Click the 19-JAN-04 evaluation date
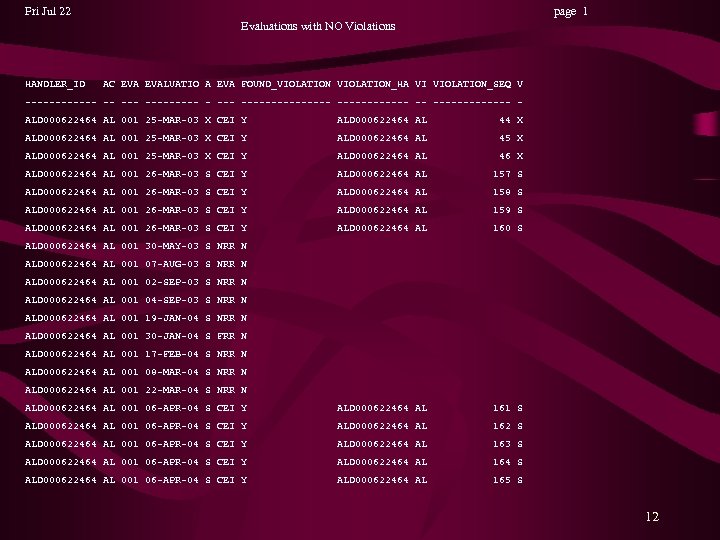 coord(172,318)
